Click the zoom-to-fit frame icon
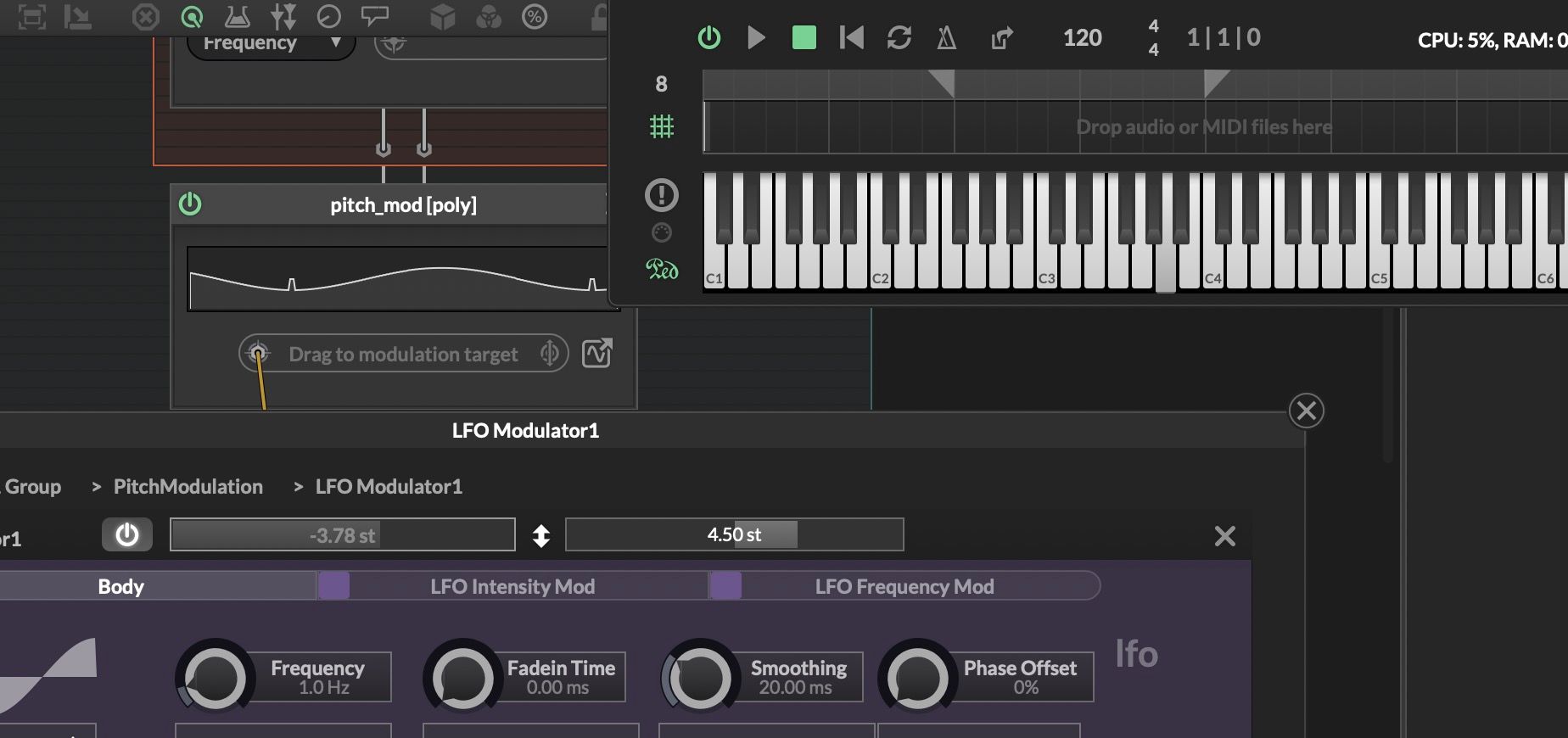Image resolution: width=1568 pixels, height=738 pixels. 32,17
